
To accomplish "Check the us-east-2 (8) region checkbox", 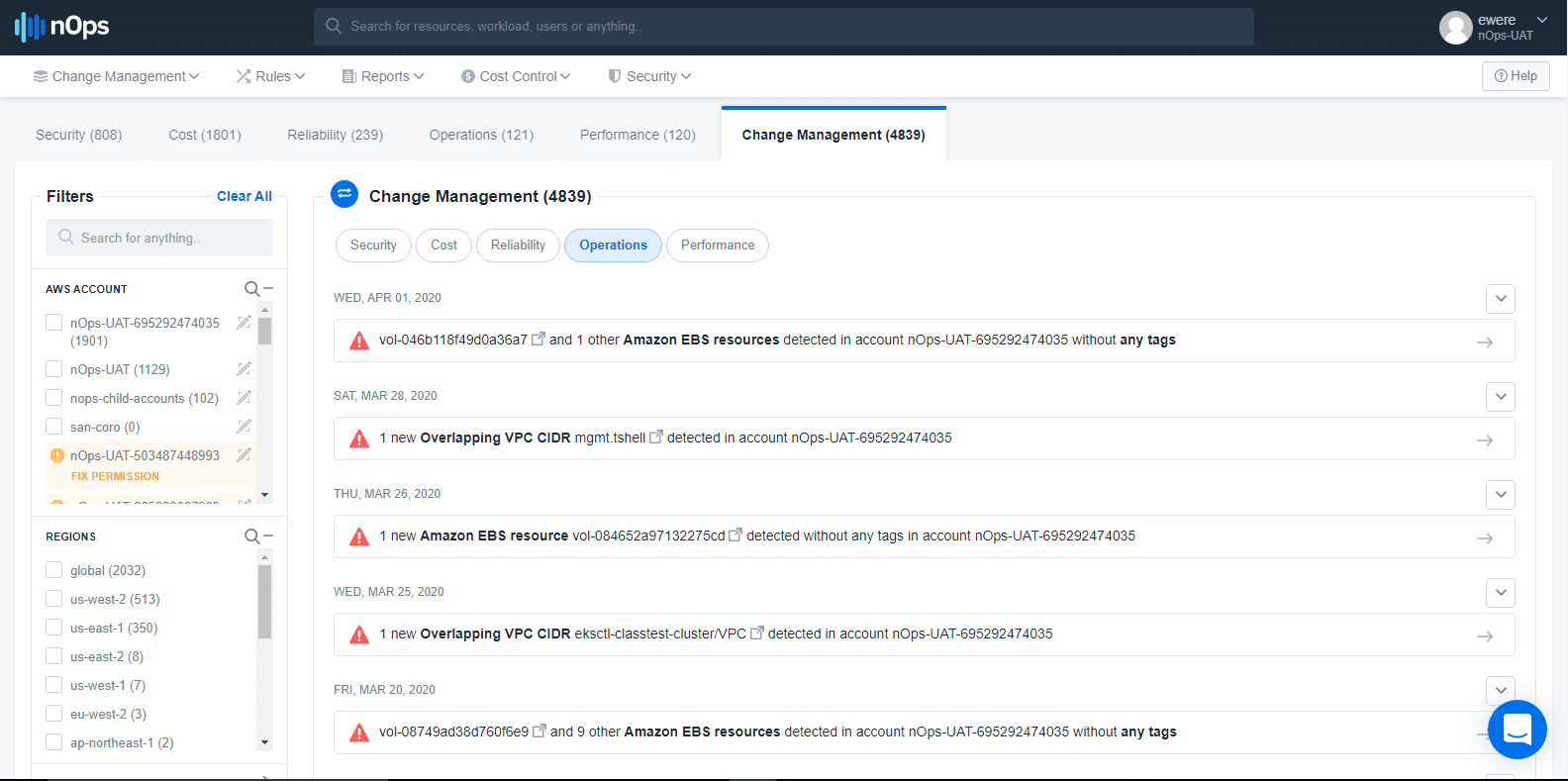I will [54, 656].
